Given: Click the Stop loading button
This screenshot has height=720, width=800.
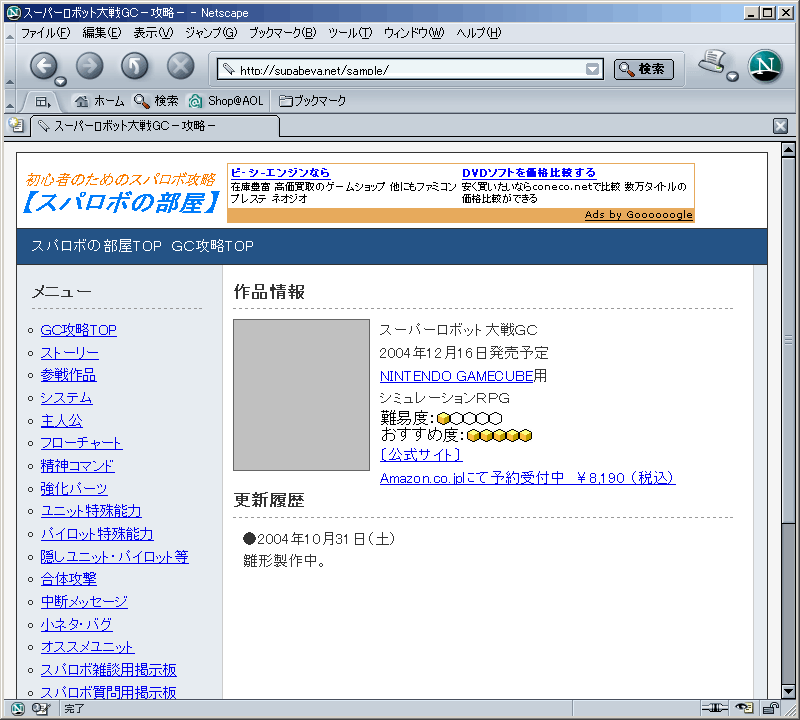Looking at the screenshot, I should tap(181, 66).
